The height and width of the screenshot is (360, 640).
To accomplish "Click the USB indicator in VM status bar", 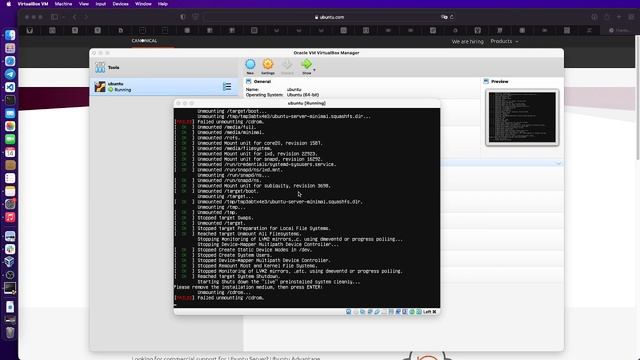I will pos(377,312).
